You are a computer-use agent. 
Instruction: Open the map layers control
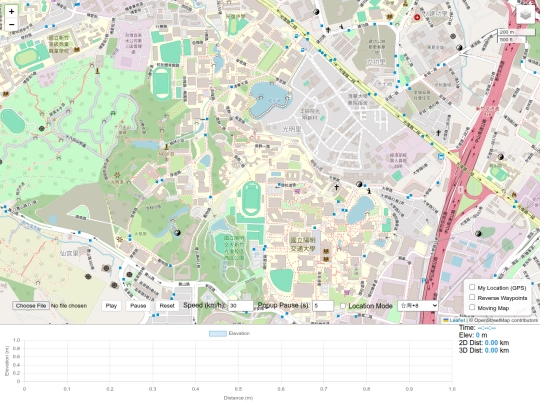[x=525, y=15]
